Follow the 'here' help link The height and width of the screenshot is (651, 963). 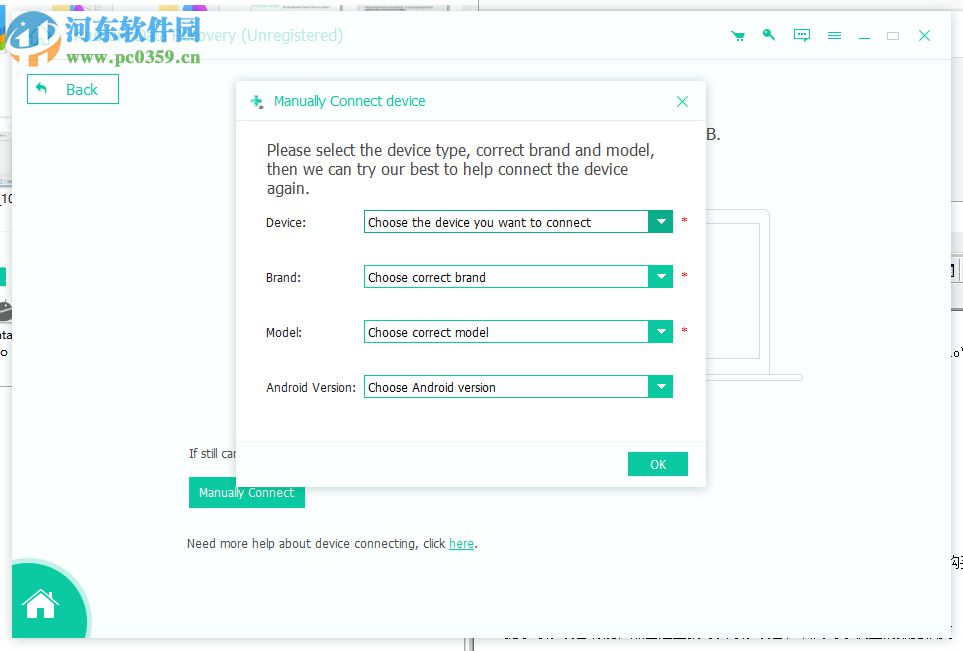click(x=461, y=543)
